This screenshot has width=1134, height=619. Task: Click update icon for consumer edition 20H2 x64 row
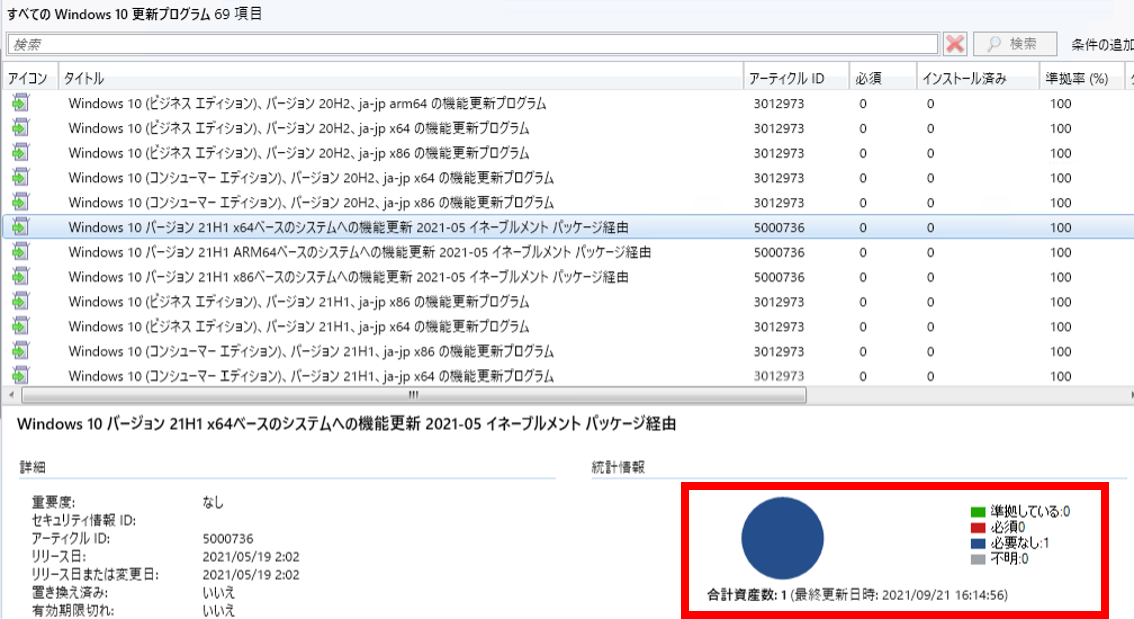(x=20, y=178)
